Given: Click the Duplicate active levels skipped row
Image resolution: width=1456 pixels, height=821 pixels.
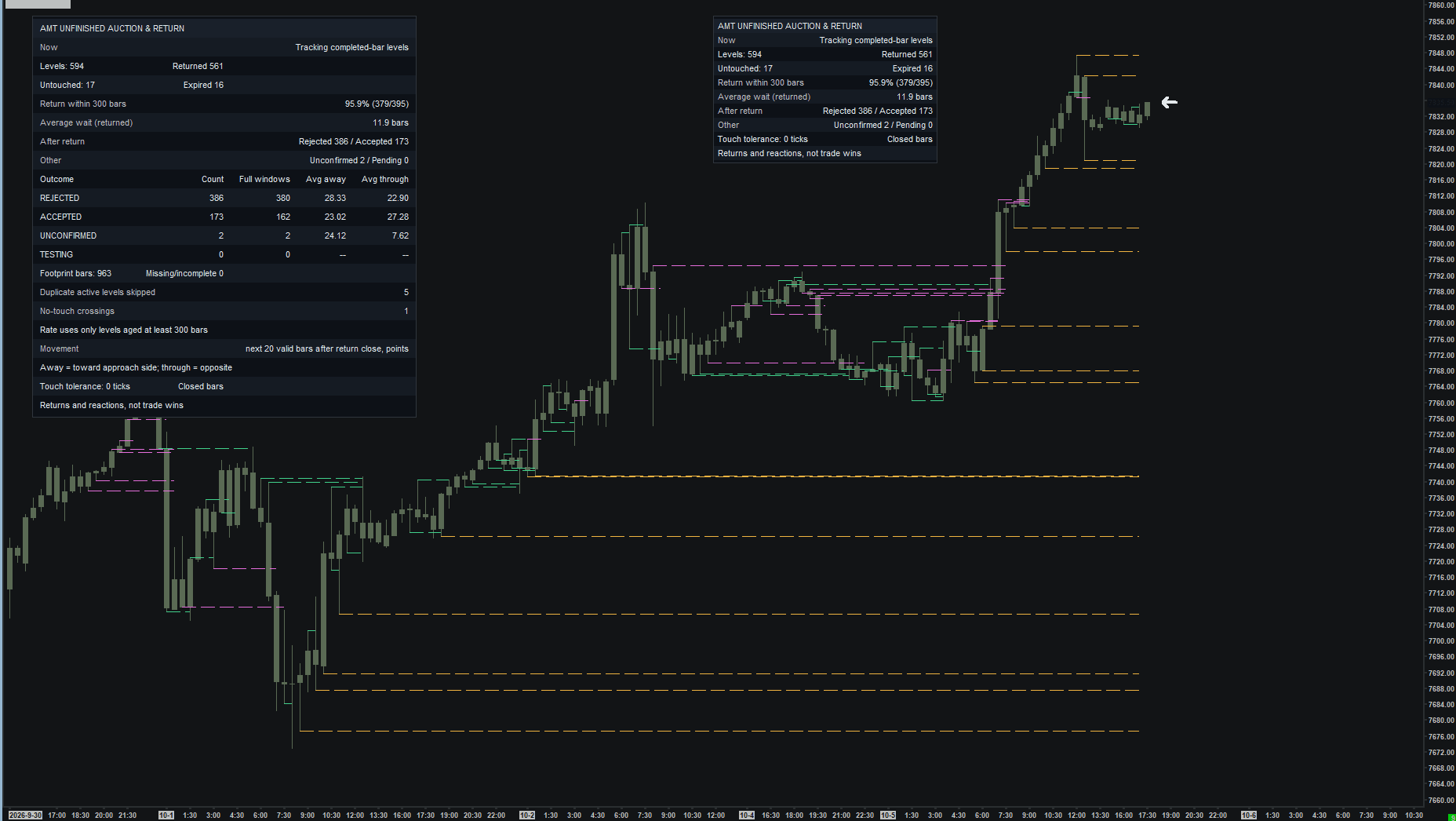Looking at the screenshot, I should (x=224, y=292).
